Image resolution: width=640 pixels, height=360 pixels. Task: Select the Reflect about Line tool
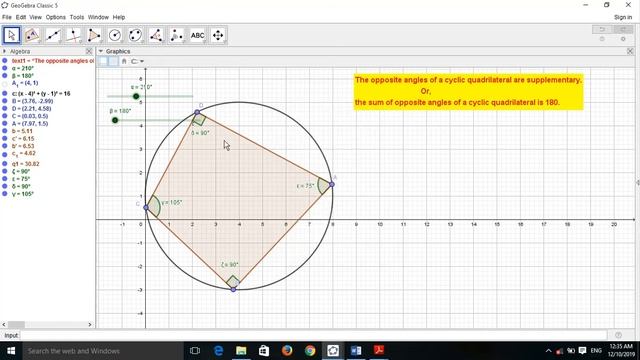[177, 35]
